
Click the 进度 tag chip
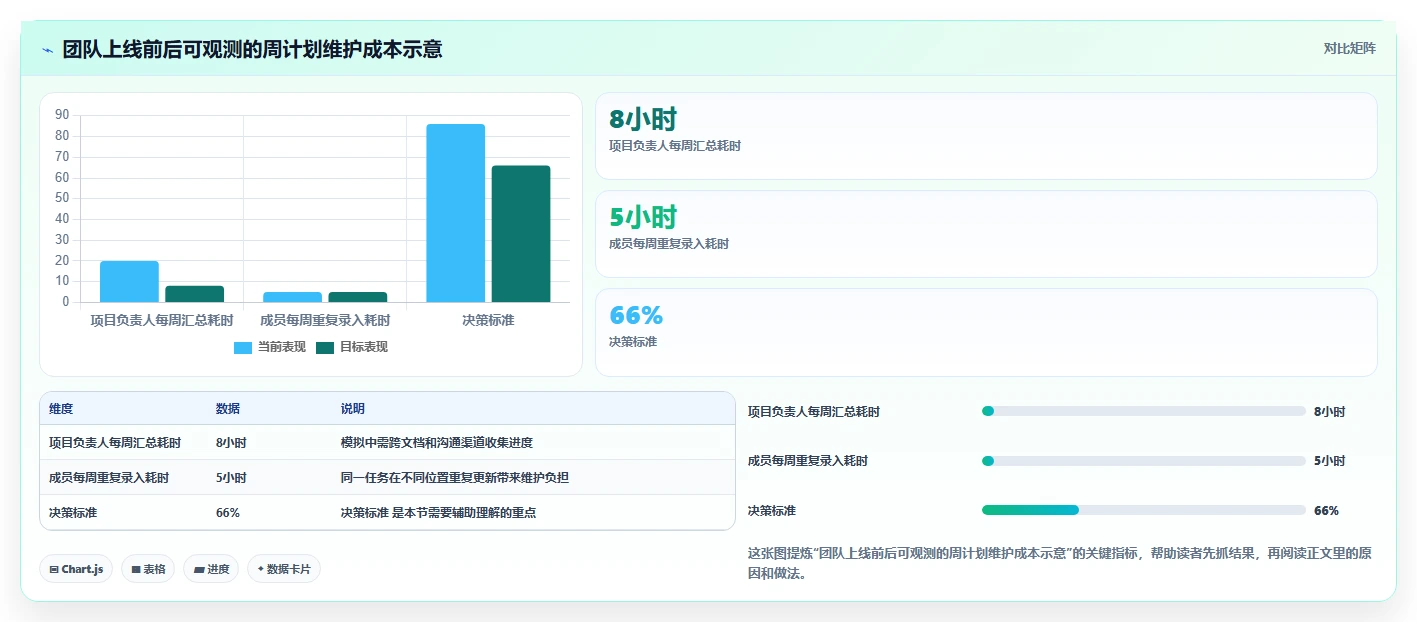pos(211,569)
